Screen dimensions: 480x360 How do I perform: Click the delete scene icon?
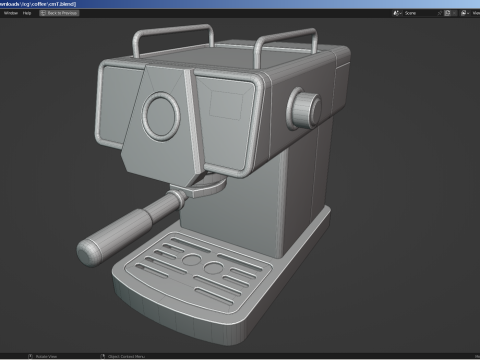454,13
